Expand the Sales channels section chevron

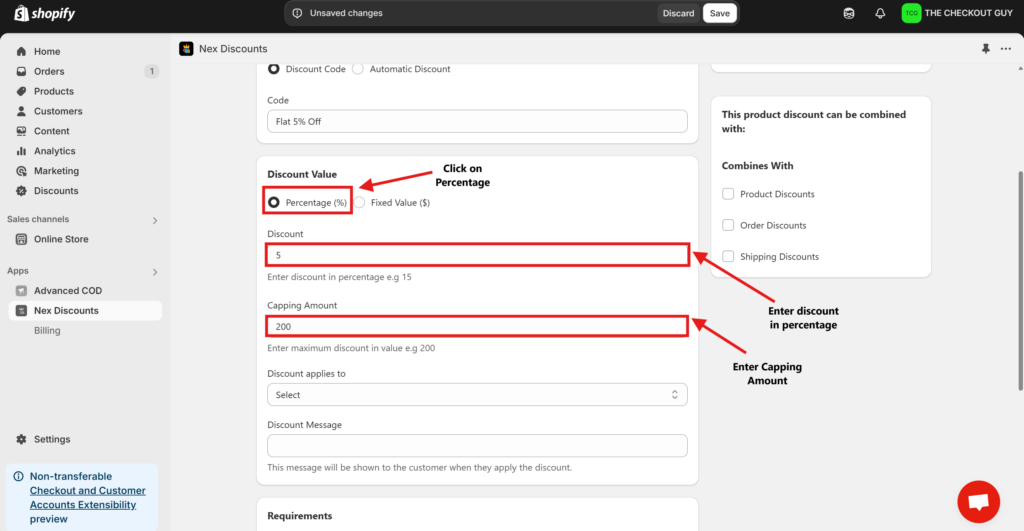point(154,220)
